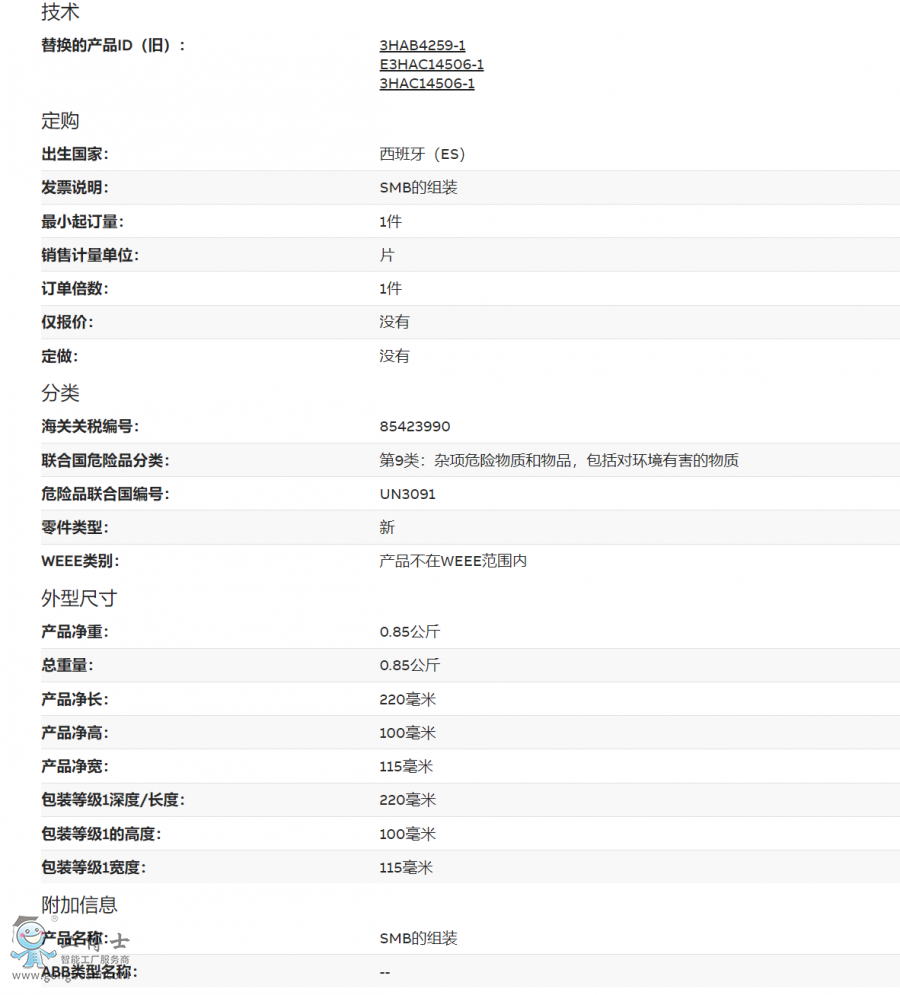Click the 产品净重 field label
This screenshot has height=995, width=900.
[x=75, y=632]
